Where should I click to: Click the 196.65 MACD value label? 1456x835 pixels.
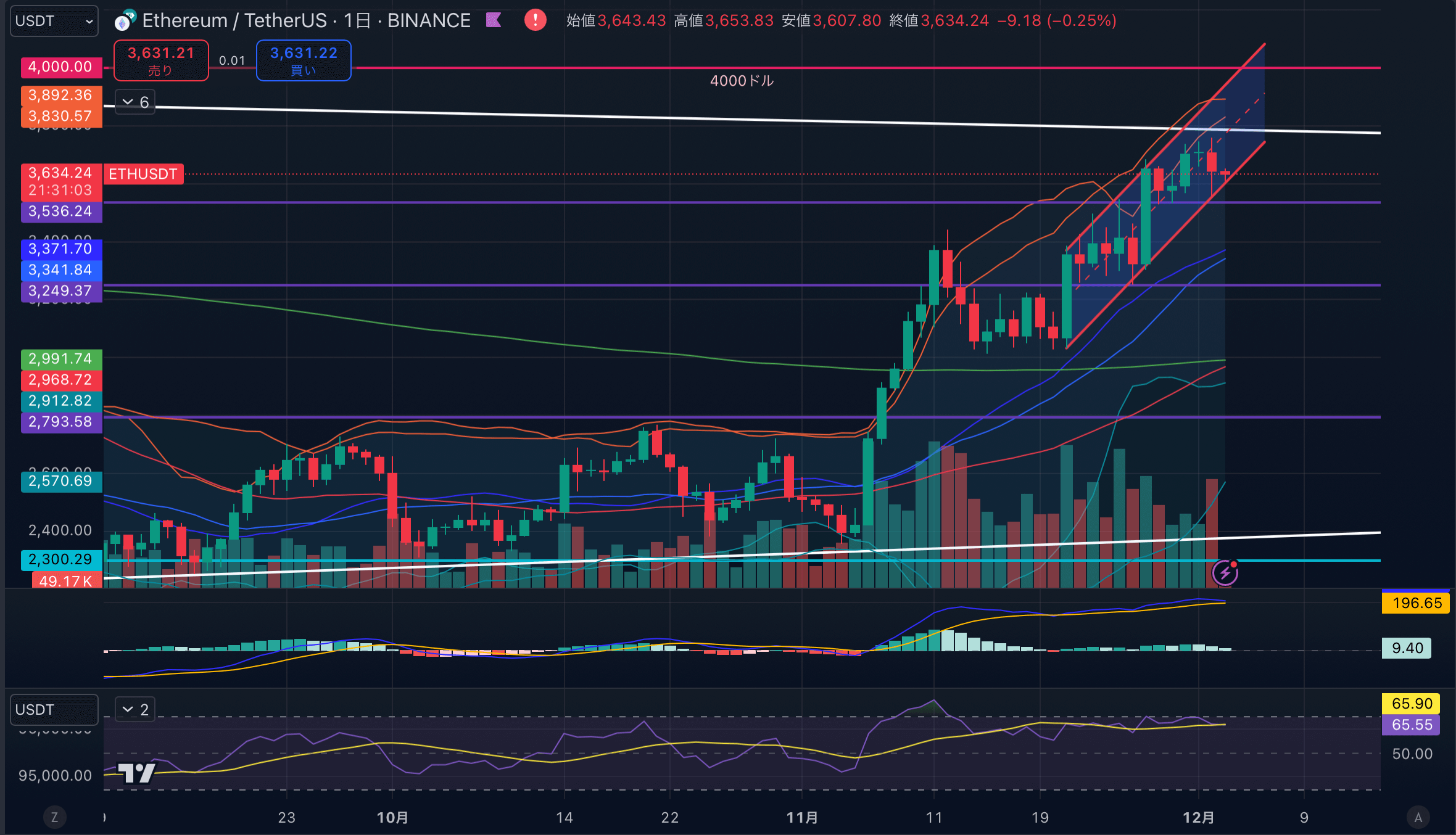1415,603
